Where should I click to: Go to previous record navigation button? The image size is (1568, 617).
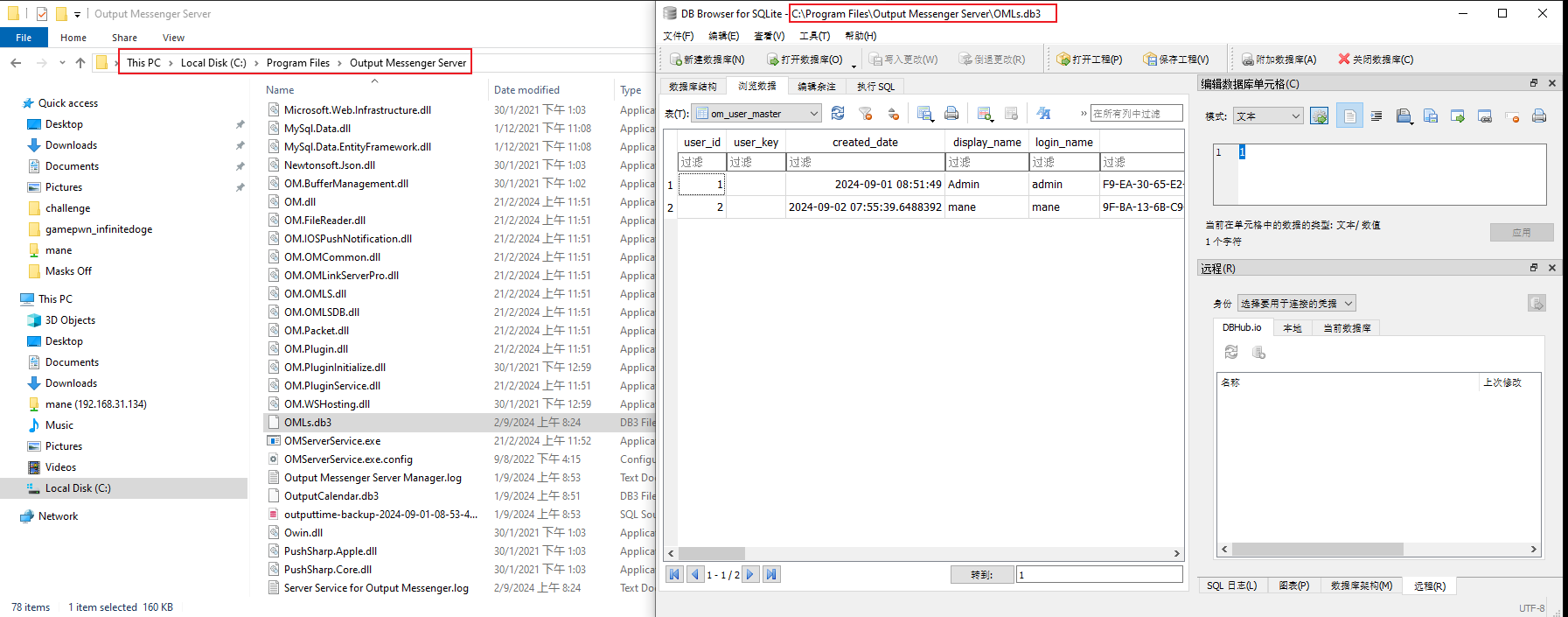[695, 574]
